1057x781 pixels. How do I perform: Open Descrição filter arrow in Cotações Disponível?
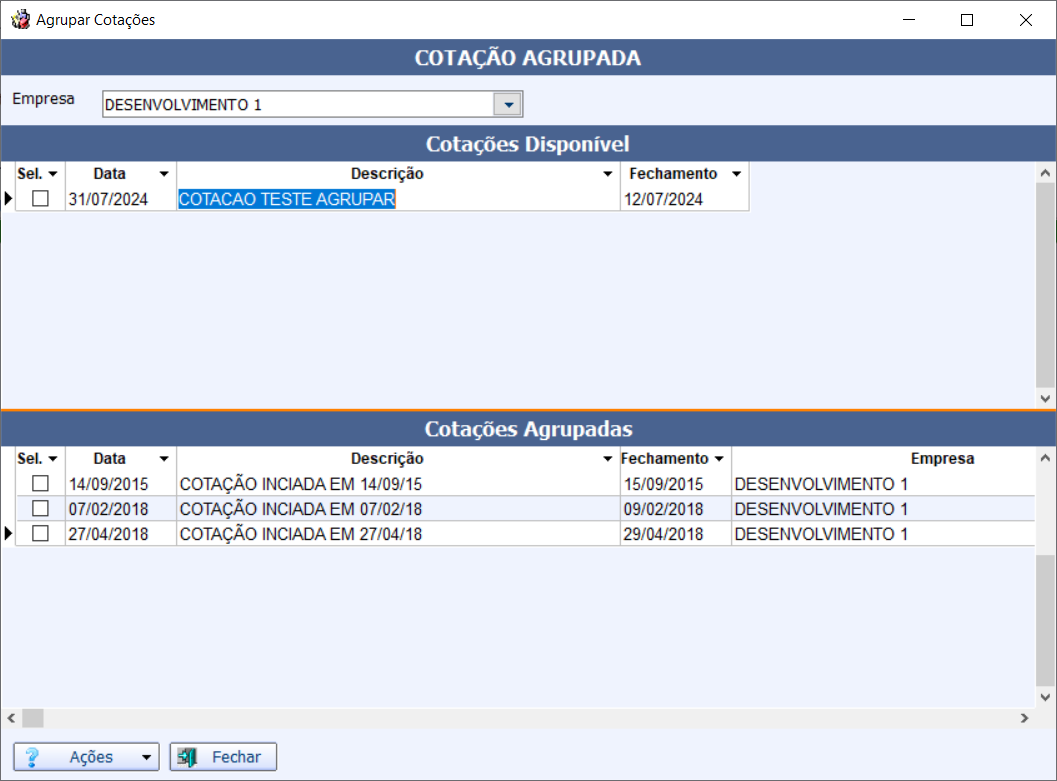pos(607,174)
